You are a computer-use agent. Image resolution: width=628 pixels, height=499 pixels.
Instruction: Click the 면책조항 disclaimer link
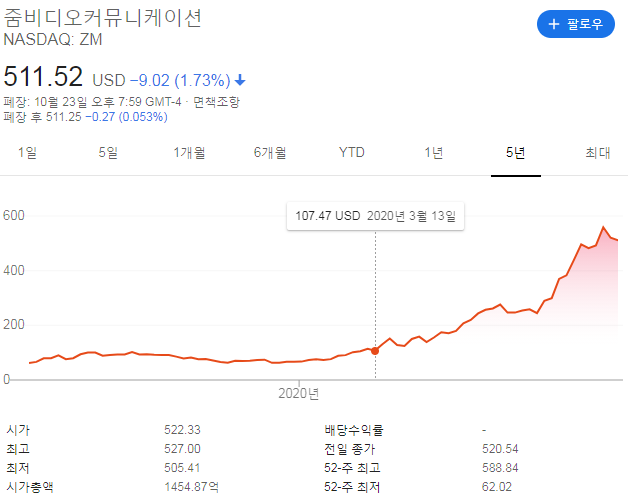(x=216, y=102)
